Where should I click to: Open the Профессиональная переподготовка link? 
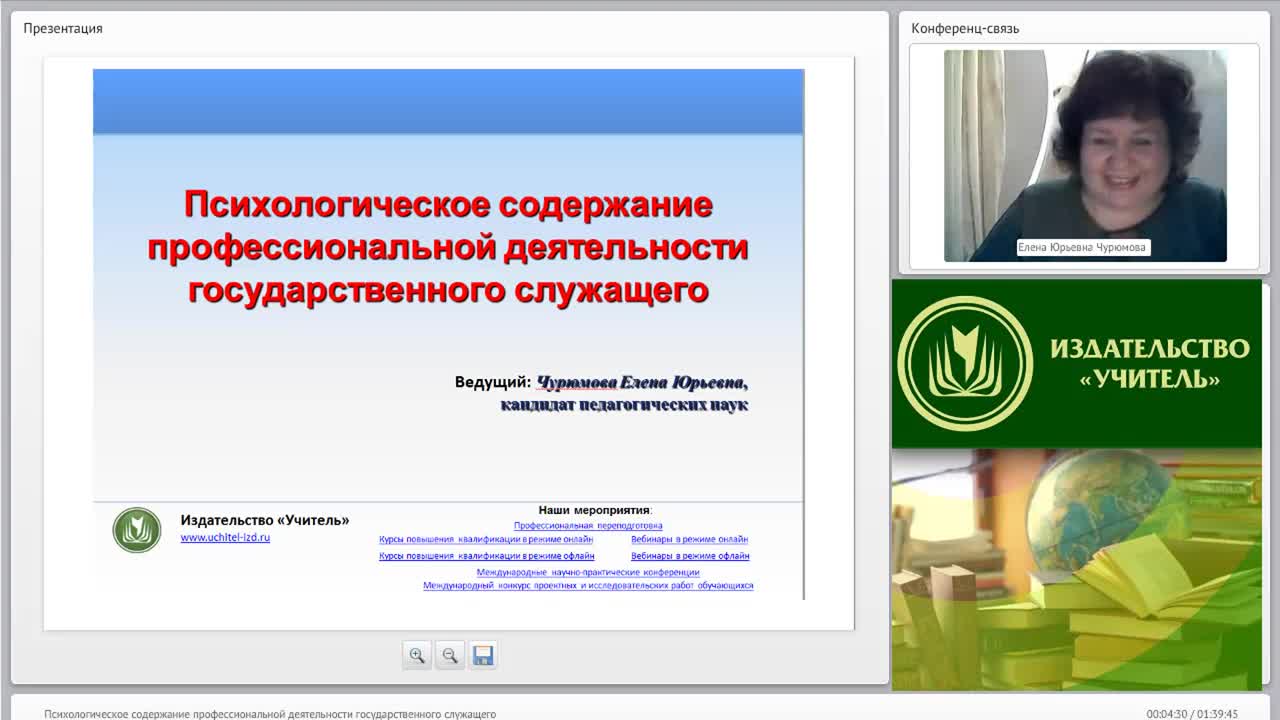pyautogui.click(x=588, y=525)
